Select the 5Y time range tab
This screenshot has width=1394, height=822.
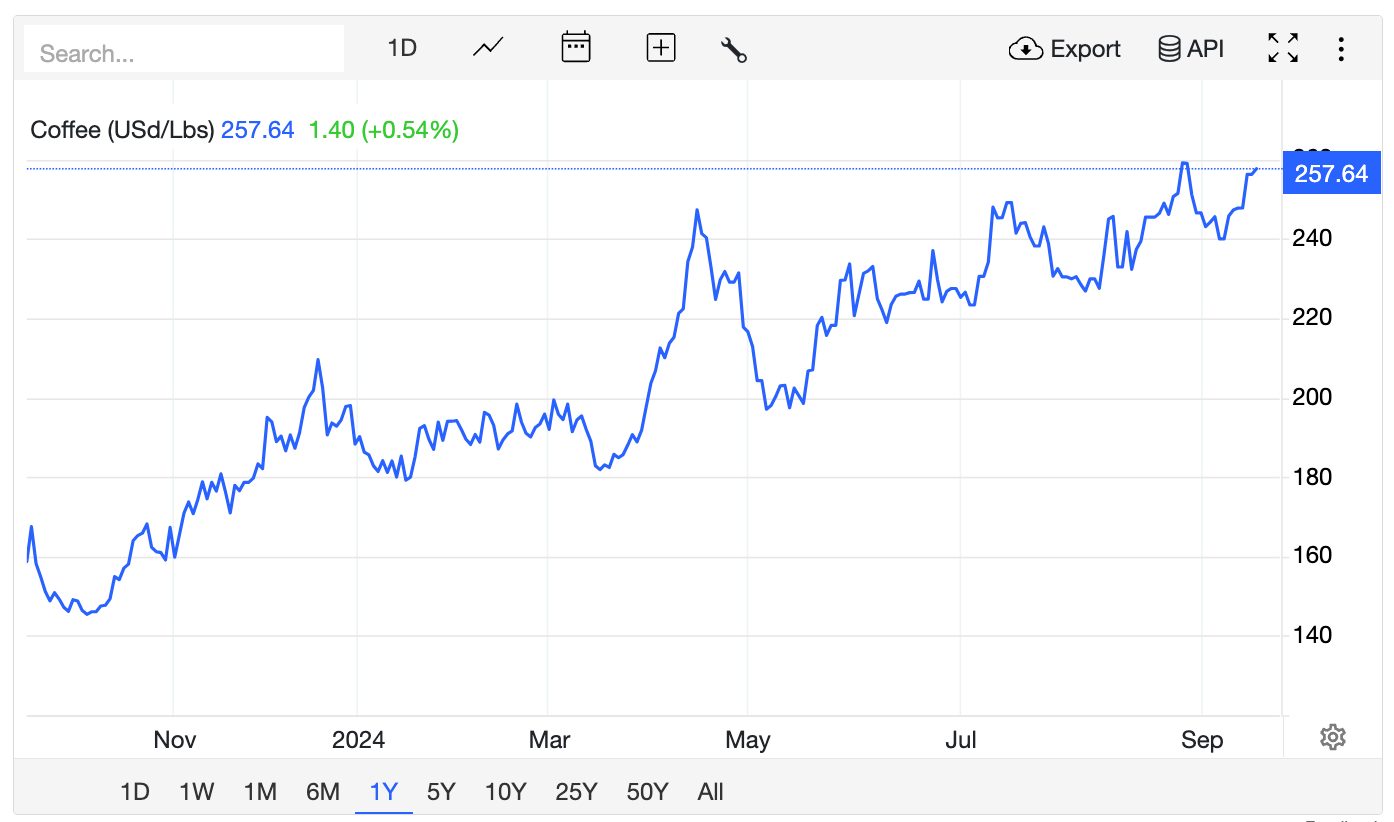click(x=441, y=792)
